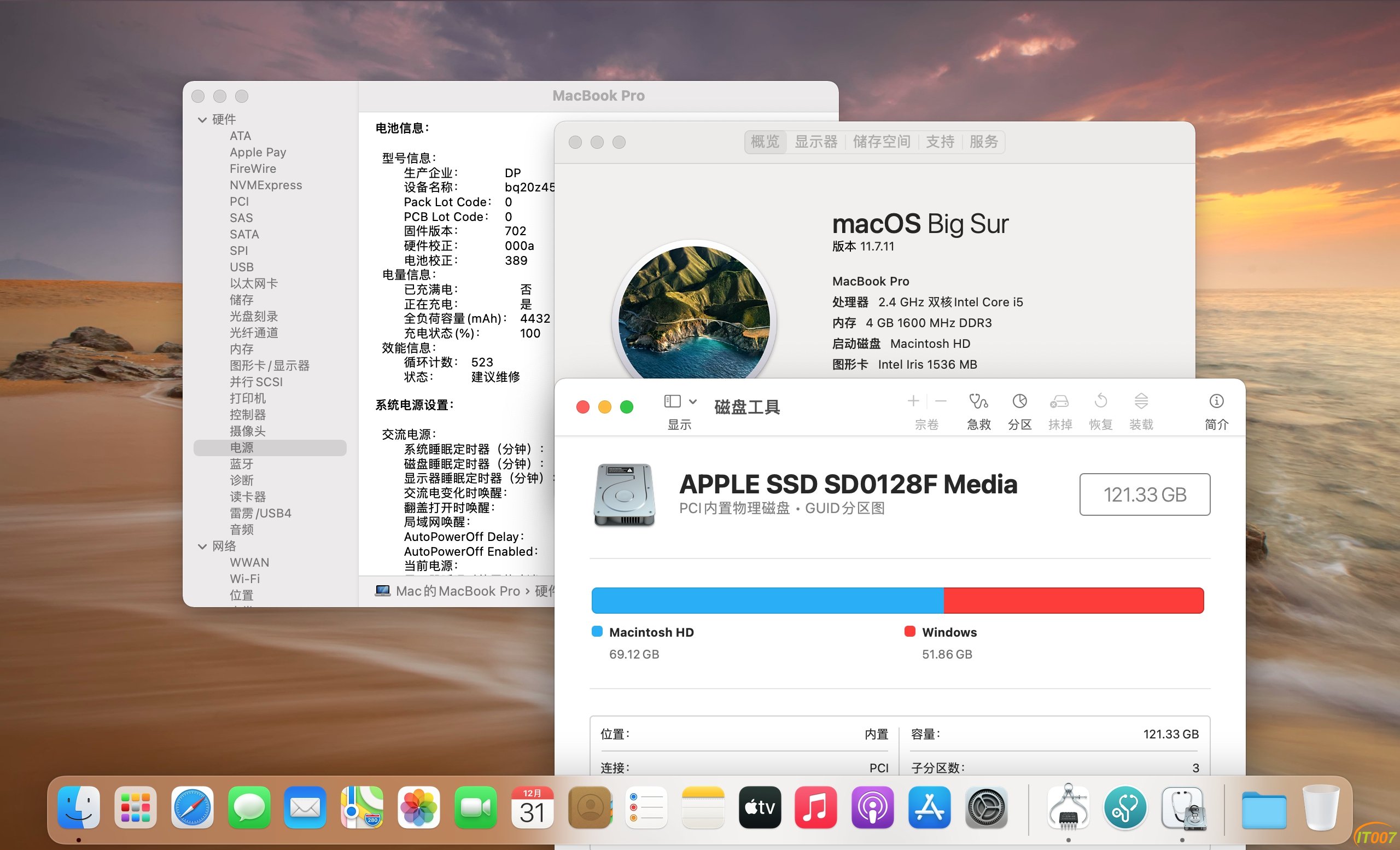This screenshot has height=850, width=1400.
Task: Click the 121.33 GB capacity box
Action: (1145, 494)
